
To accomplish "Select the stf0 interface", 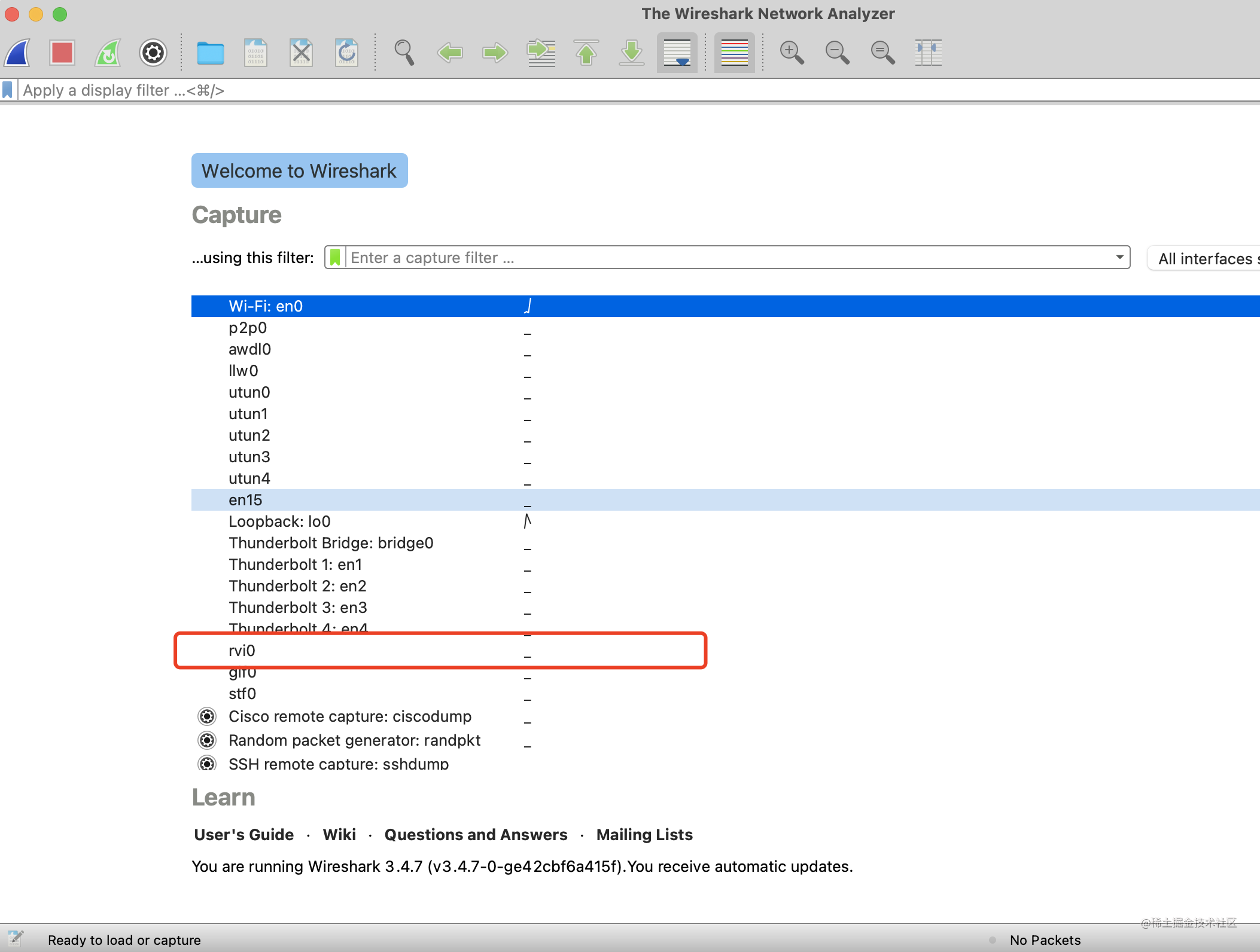I will coord(726,694).
